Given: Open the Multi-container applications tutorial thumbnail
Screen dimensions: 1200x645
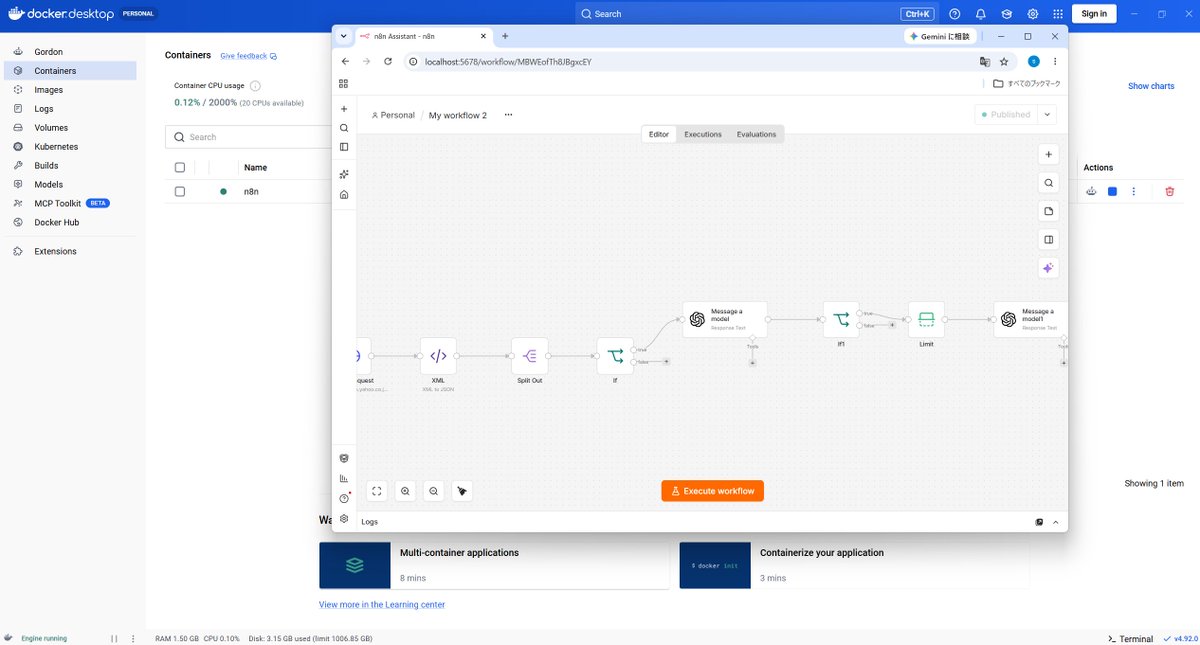Looking at the screenshot, I should (354, 565).
